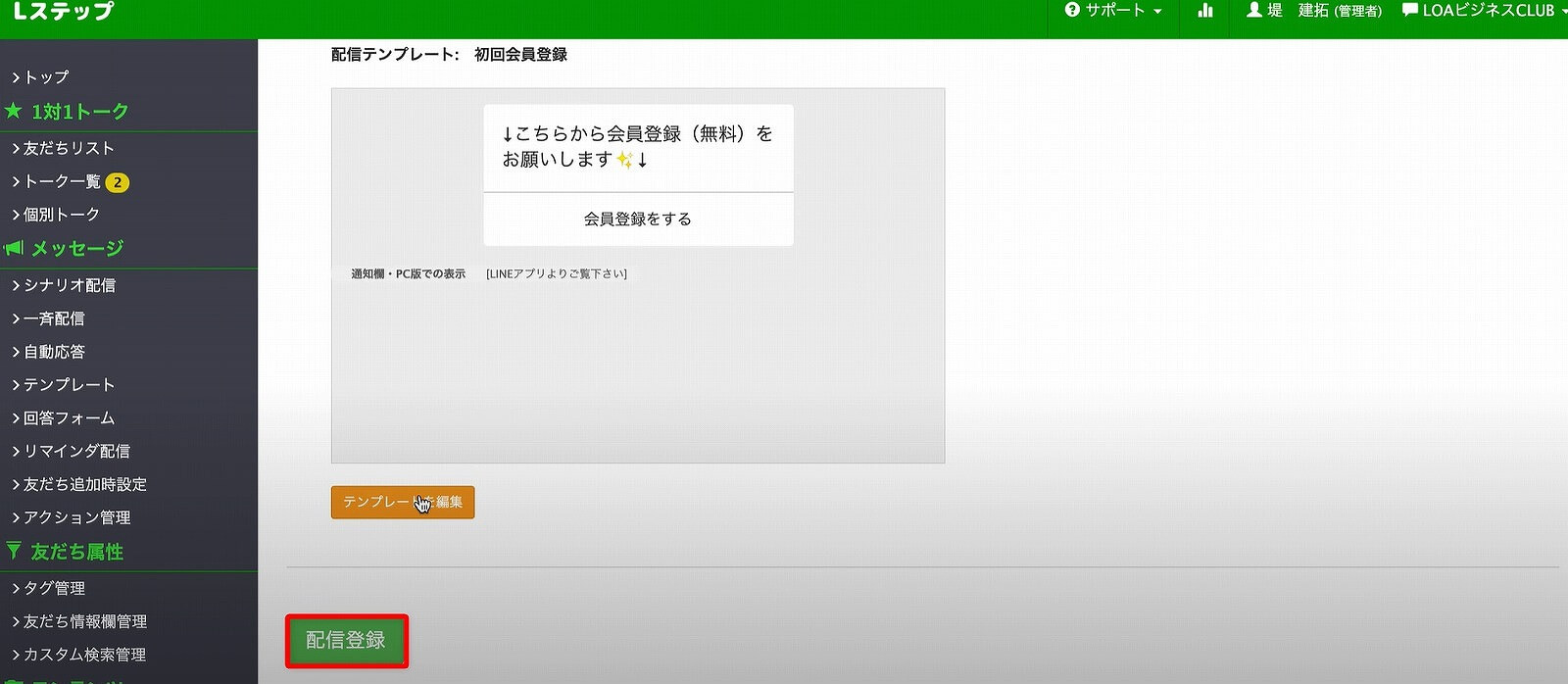Screen dimensions: 1568x684
Task: Open the user account 堤 建拓 menu
Action: [x=1313, y=11]
